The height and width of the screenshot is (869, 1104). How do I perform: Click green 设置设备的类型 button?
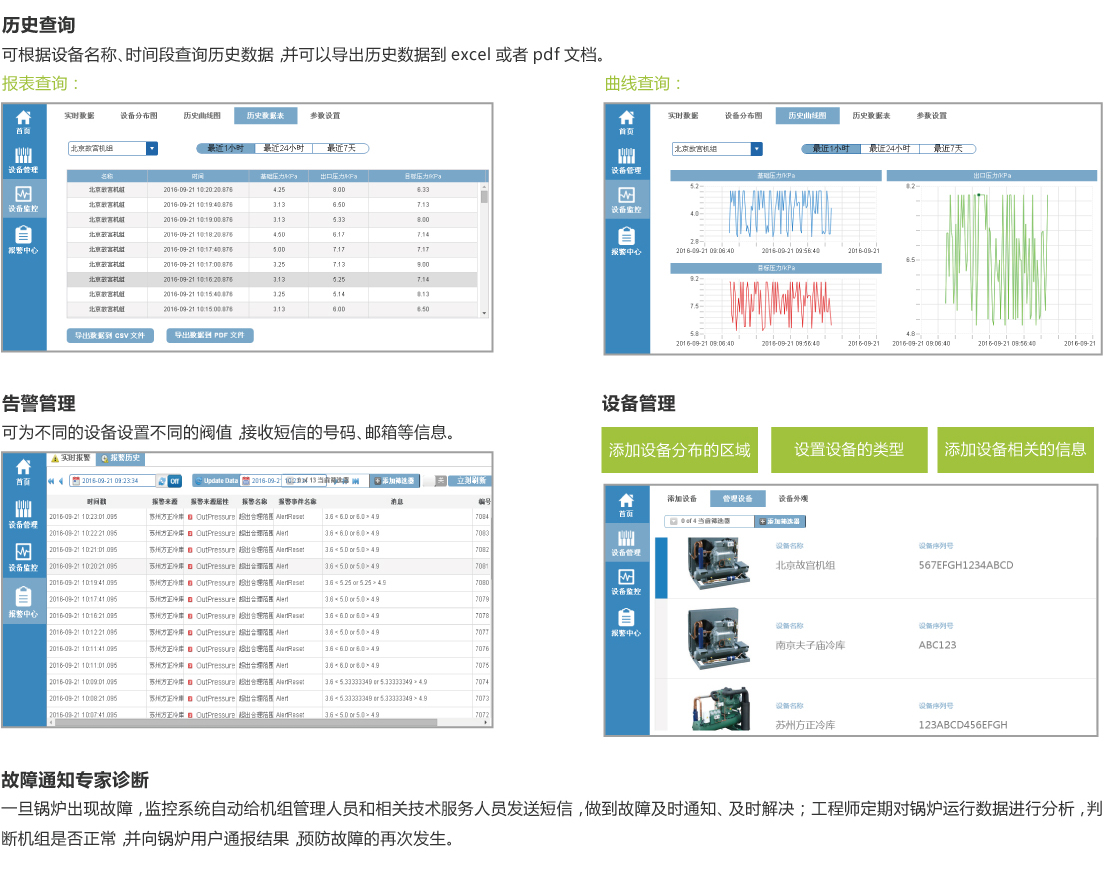pos(849,449)
